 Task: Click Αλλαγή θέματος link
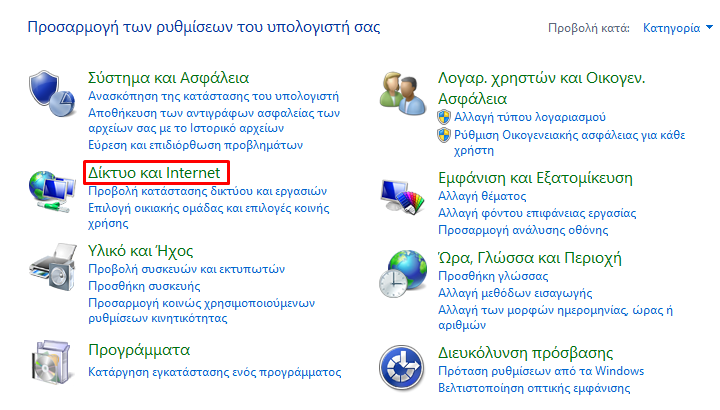click(x=482, y=196)
